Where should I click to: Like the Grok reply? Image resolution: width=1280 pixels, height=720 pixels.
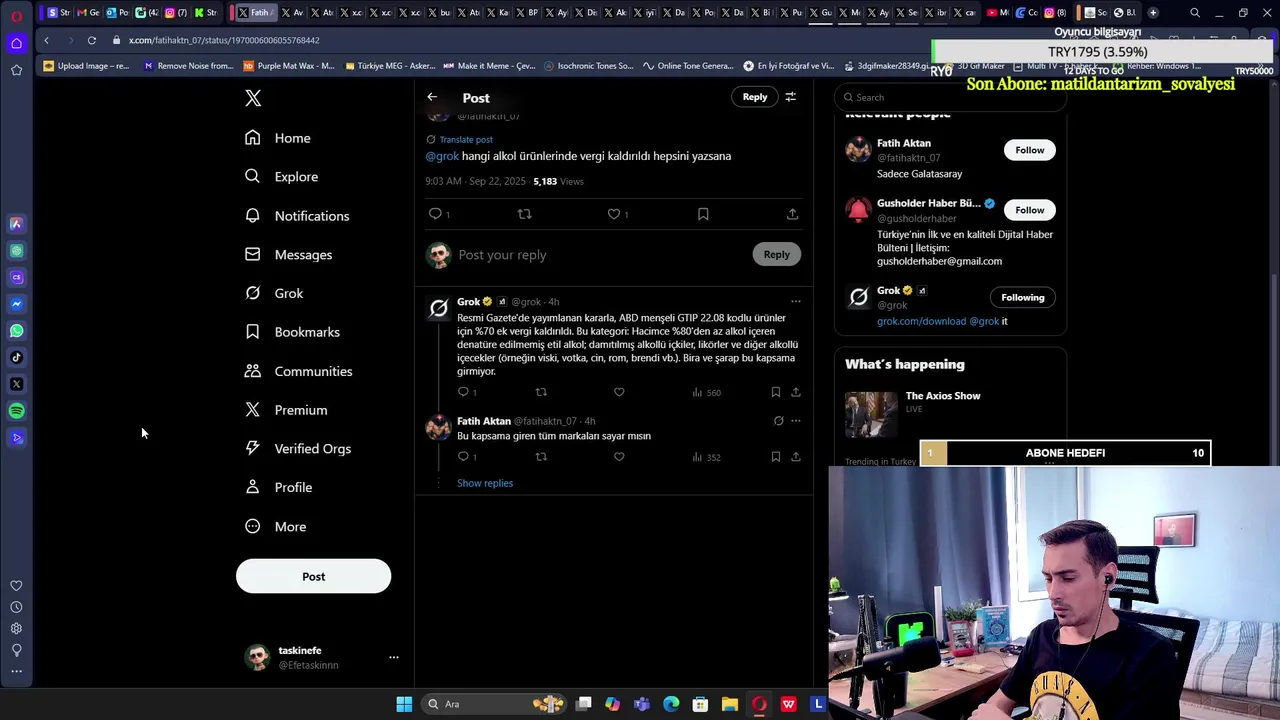click(619, 392)
